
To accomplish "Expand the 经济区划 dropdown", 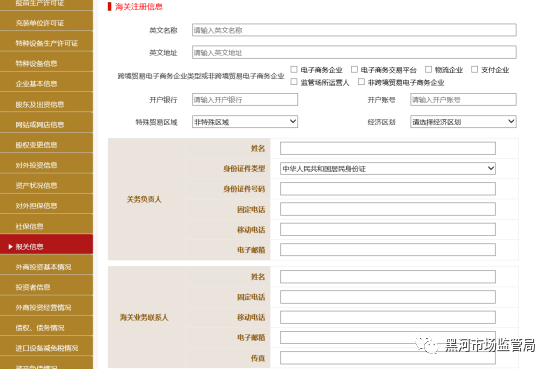I will (463, 122).
